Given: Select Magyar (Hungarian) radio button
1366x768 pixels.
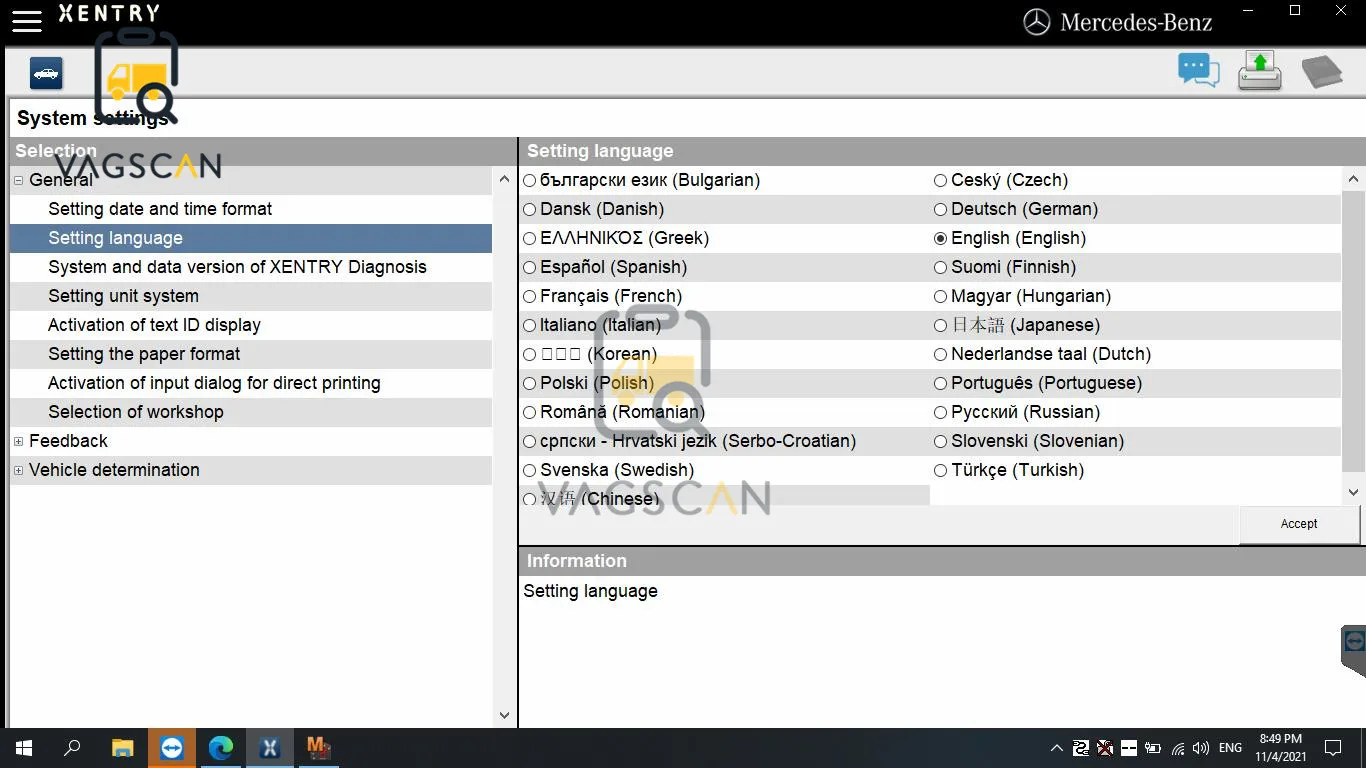Looking at the screenshot, I should point(940,297).
